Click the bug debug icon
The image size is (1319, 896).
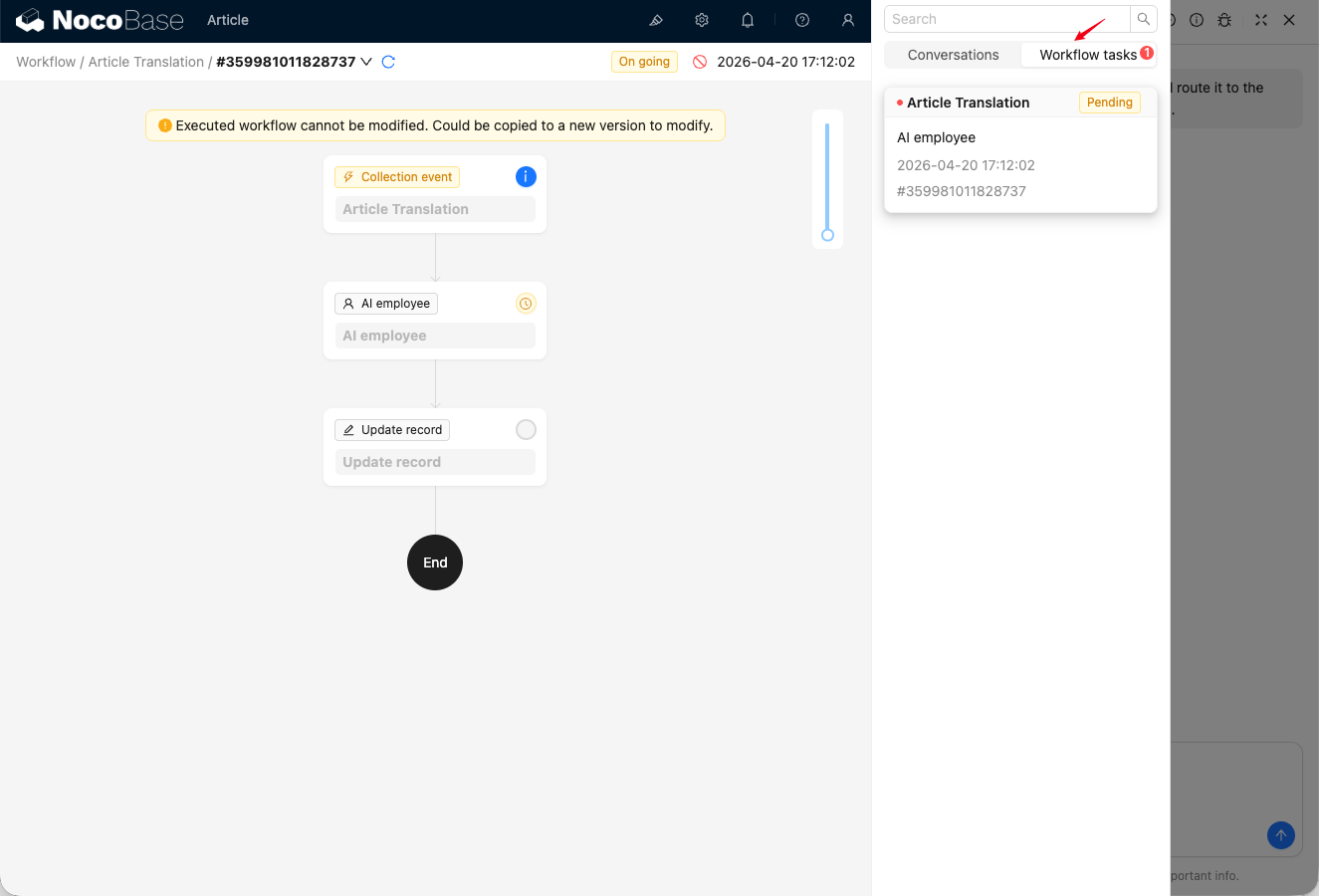[1224, 20]
